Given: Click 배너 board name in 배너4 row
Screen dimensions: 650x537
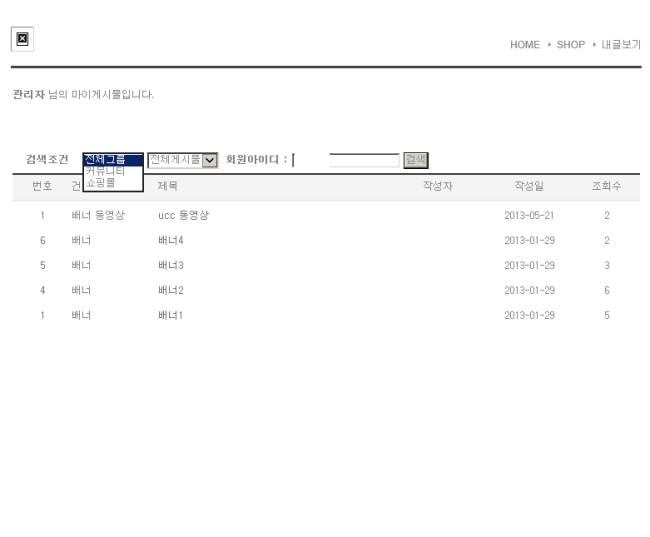Looking at the screenshot, I should tap(81, 241).
